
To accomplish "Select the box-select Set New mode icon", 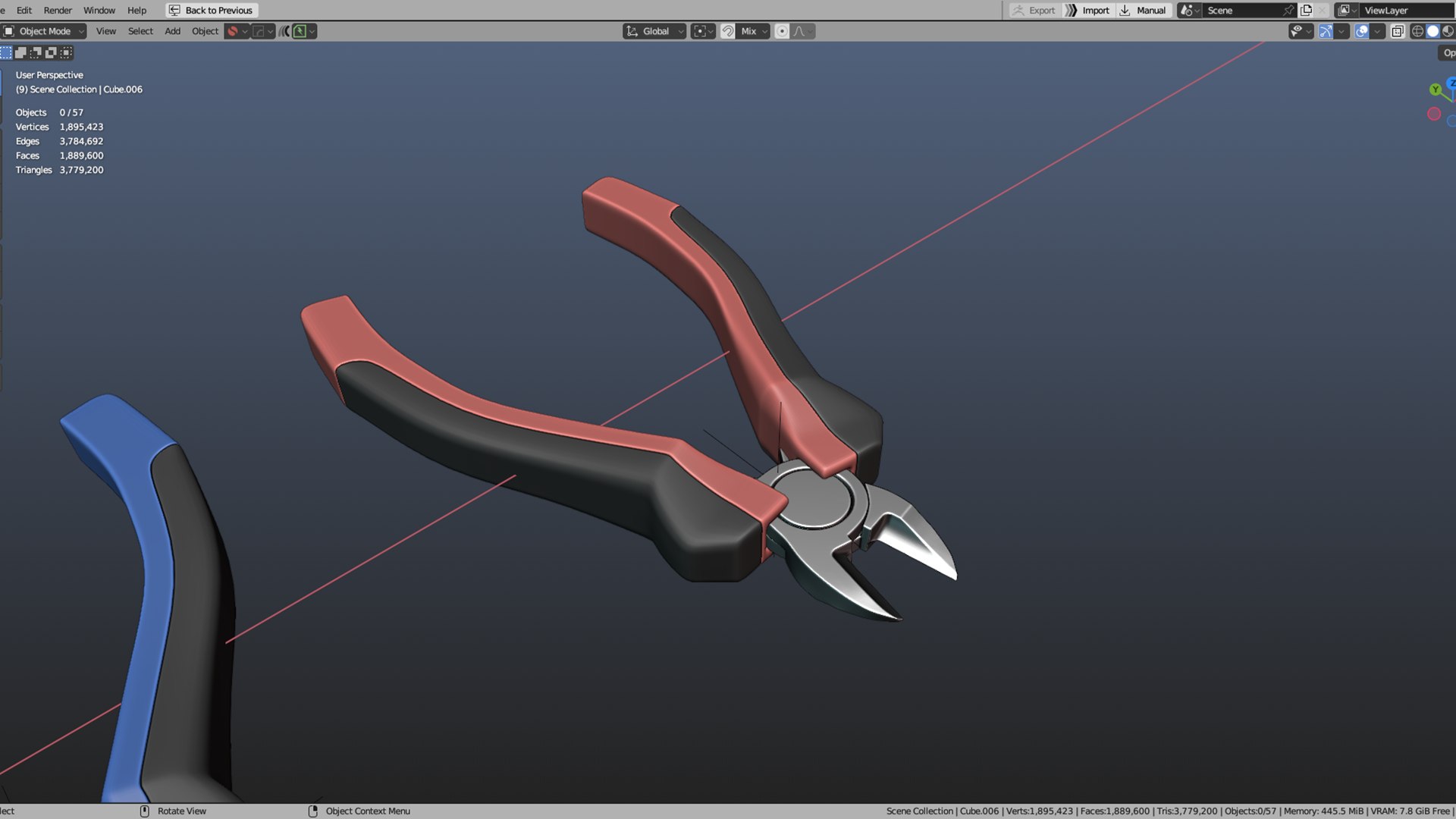I will click(6, 52).
